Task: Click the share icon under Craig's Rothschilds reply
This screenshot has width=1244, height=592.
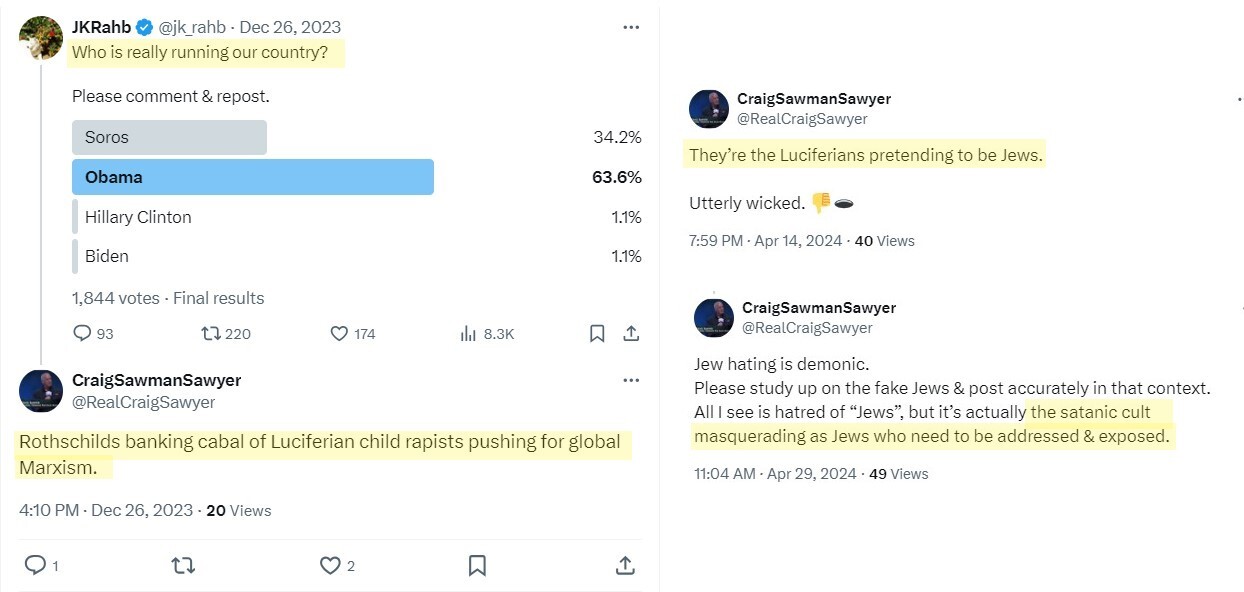Action: pyautogui.click(x=624, y=565)
